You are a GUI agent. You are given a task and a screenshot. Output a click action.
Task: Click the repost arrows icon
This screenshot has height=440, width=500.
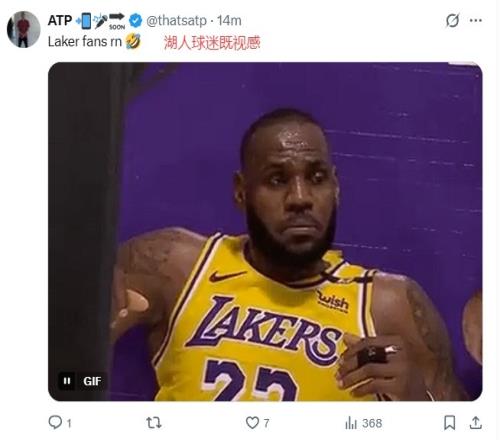[154, 423]
